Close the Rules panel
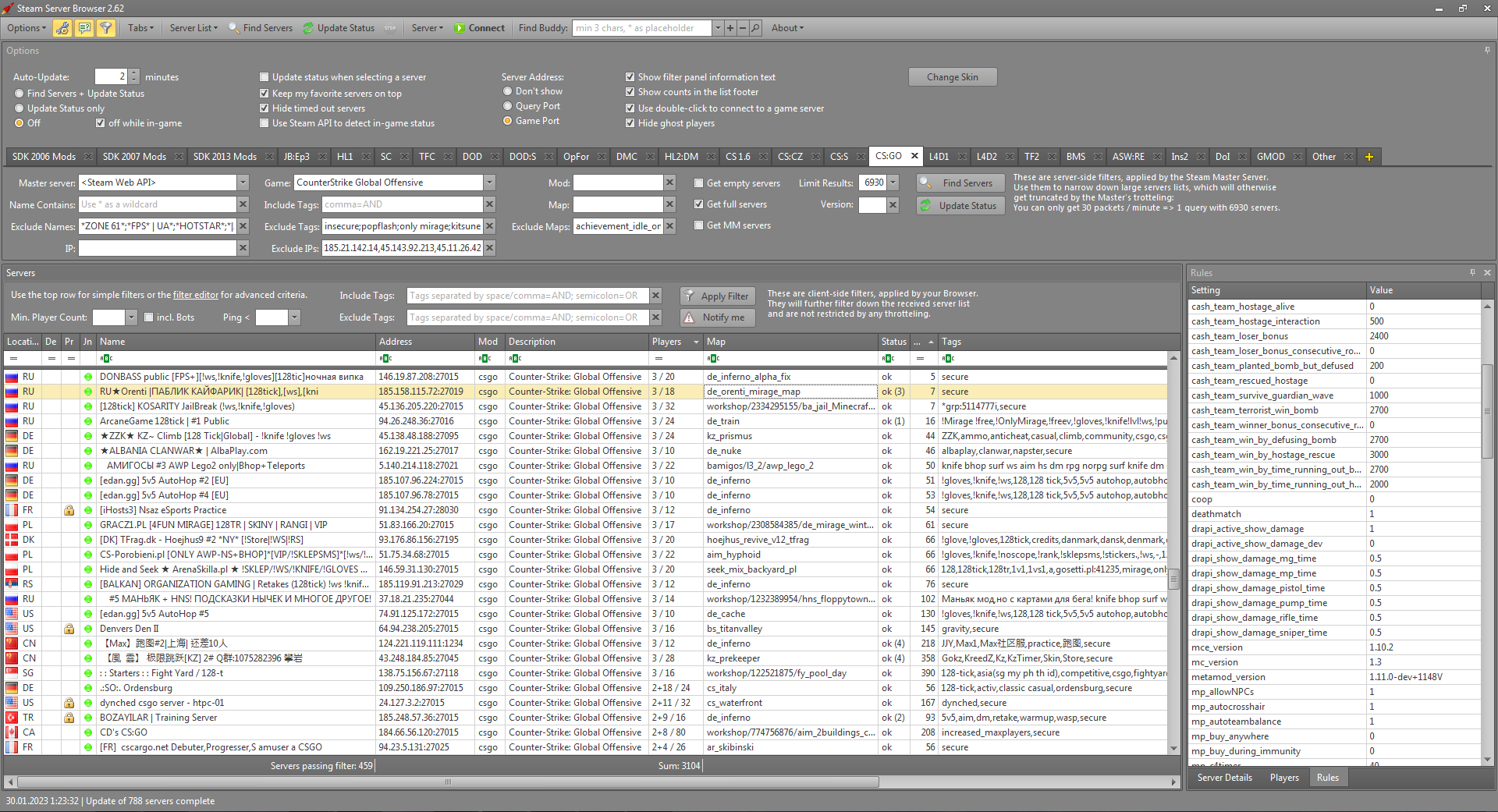1498x812 pixels. [x=1487, y=273]
